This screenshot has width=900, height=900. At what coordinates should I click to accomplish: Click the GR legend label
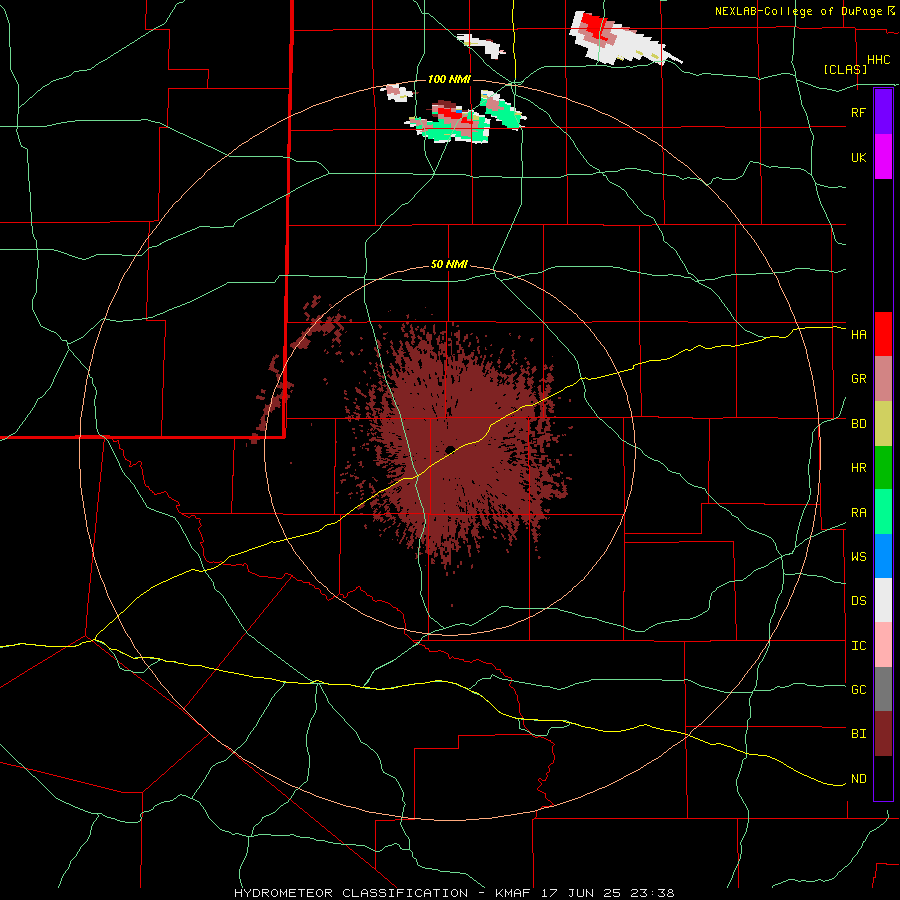(858, 379)
